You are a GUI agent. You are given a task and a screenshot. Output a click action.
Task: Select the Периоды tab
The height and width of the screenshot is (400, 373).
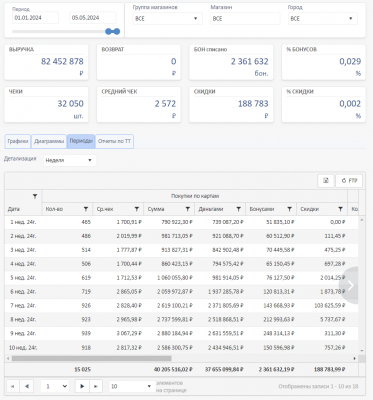click(x=81, y=141)
